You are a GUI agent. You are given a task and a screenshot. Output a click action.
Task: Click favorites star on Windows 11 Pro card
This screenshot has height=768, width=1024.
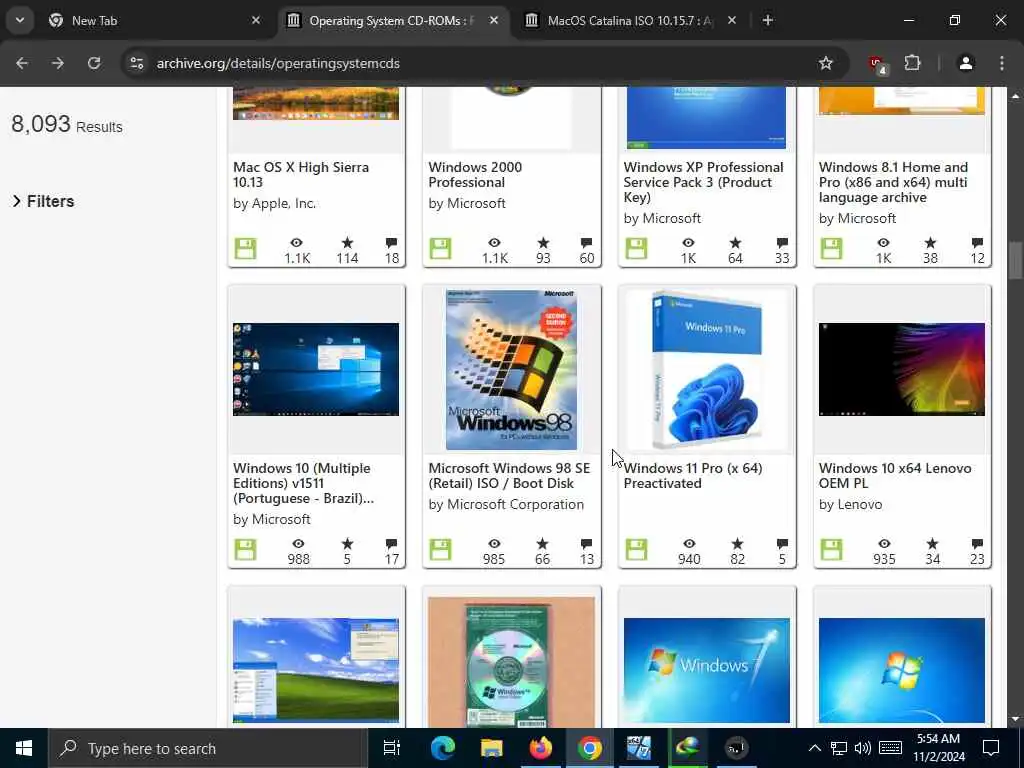tap(737, 543)
